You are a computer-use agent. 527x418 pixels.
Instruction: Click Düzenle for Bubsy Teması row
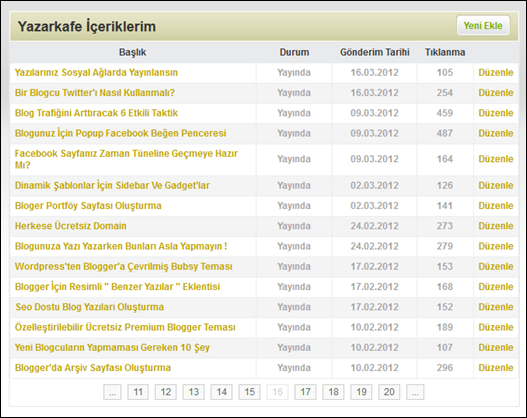click(496, 266)
